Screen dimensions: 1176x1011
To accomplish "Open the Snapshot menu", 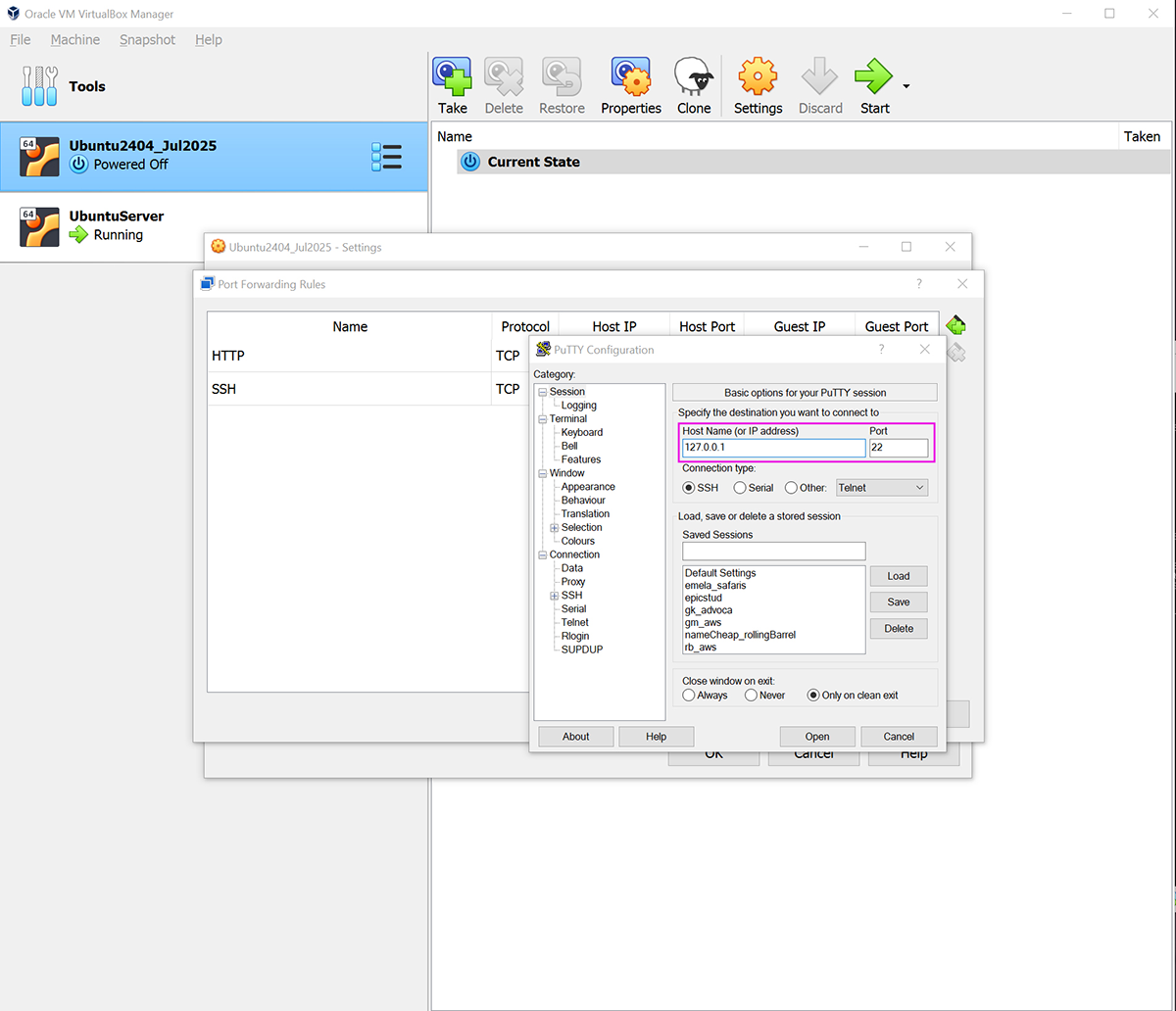I will tap(148, 40).
